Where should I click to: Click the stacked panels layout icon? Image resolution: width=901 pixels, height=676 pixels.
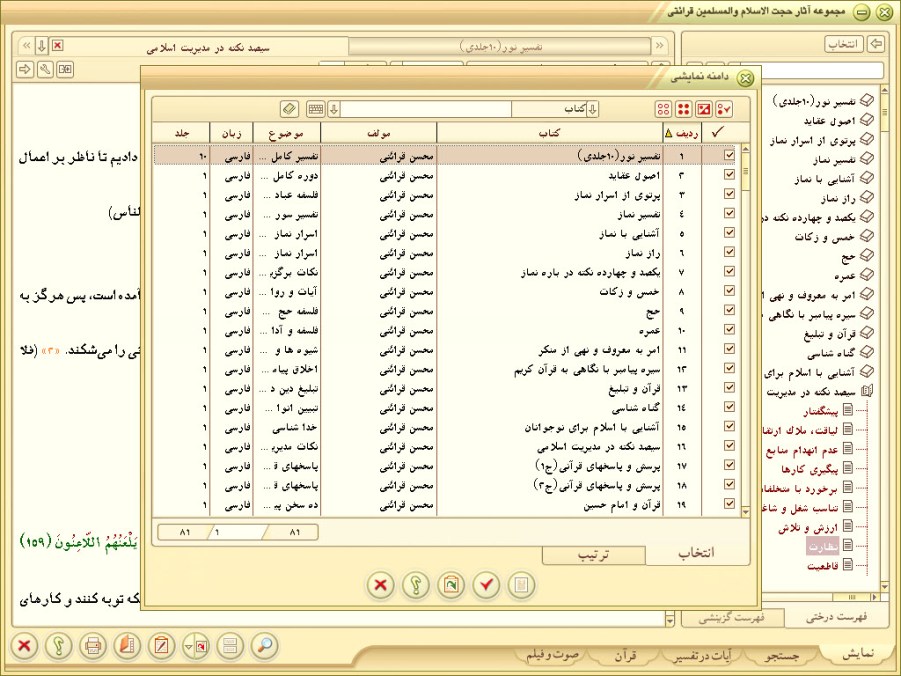click(x=230, y=646)
